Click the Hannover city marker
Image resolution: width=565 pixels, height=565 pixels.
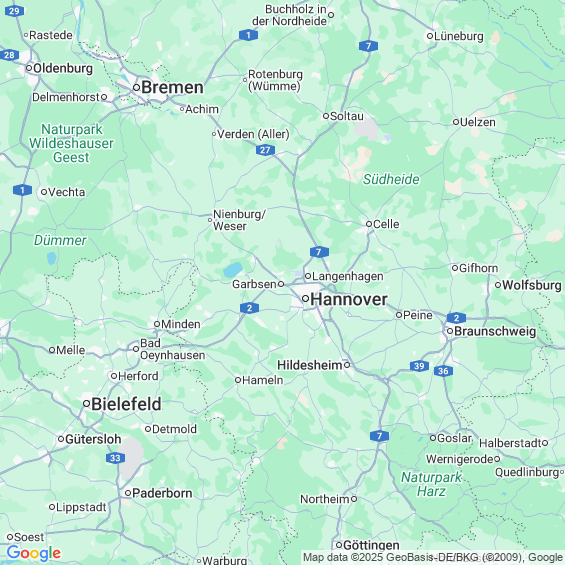[x=305, y=298]
